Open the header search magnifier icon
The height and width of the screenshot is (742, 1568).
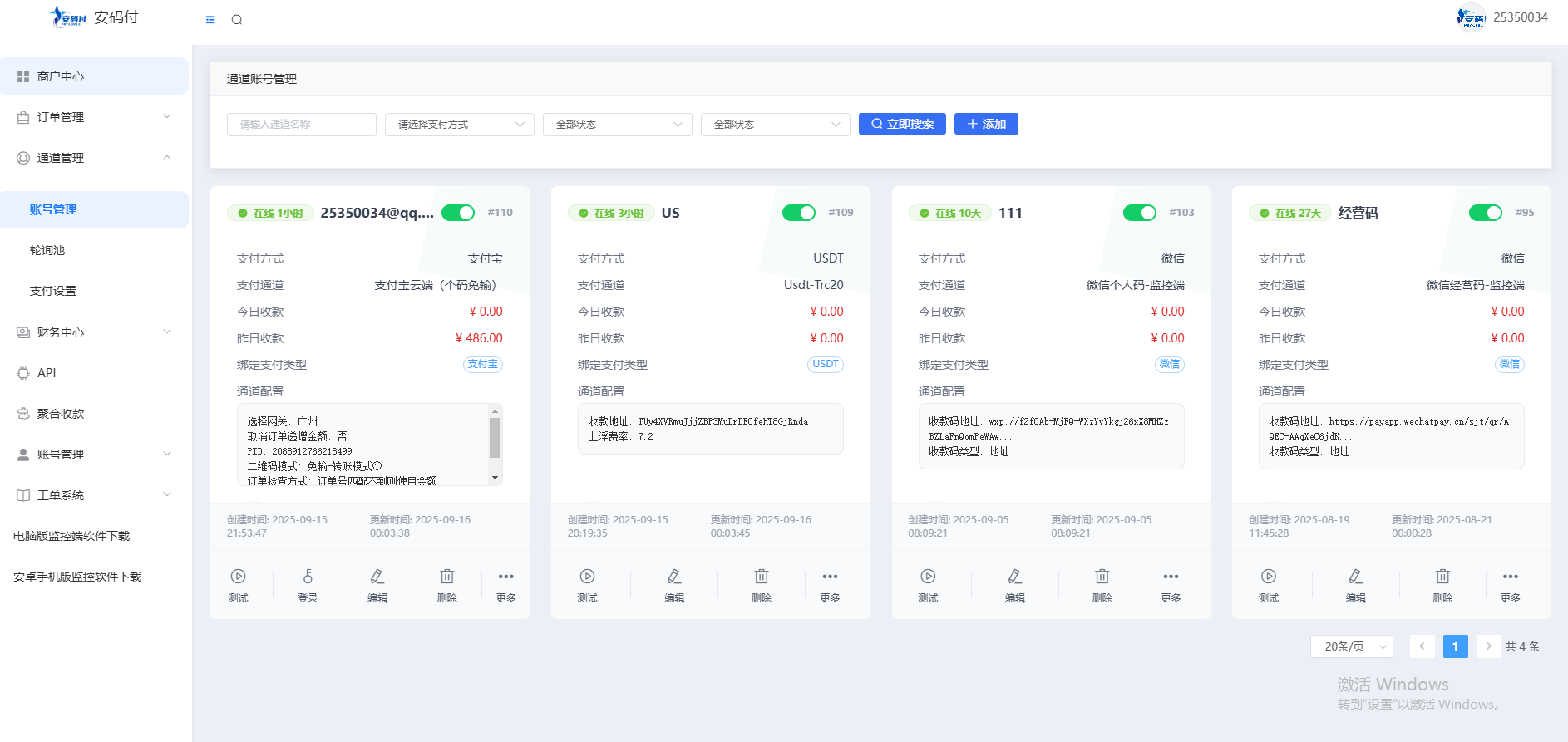tap(237, 20)
